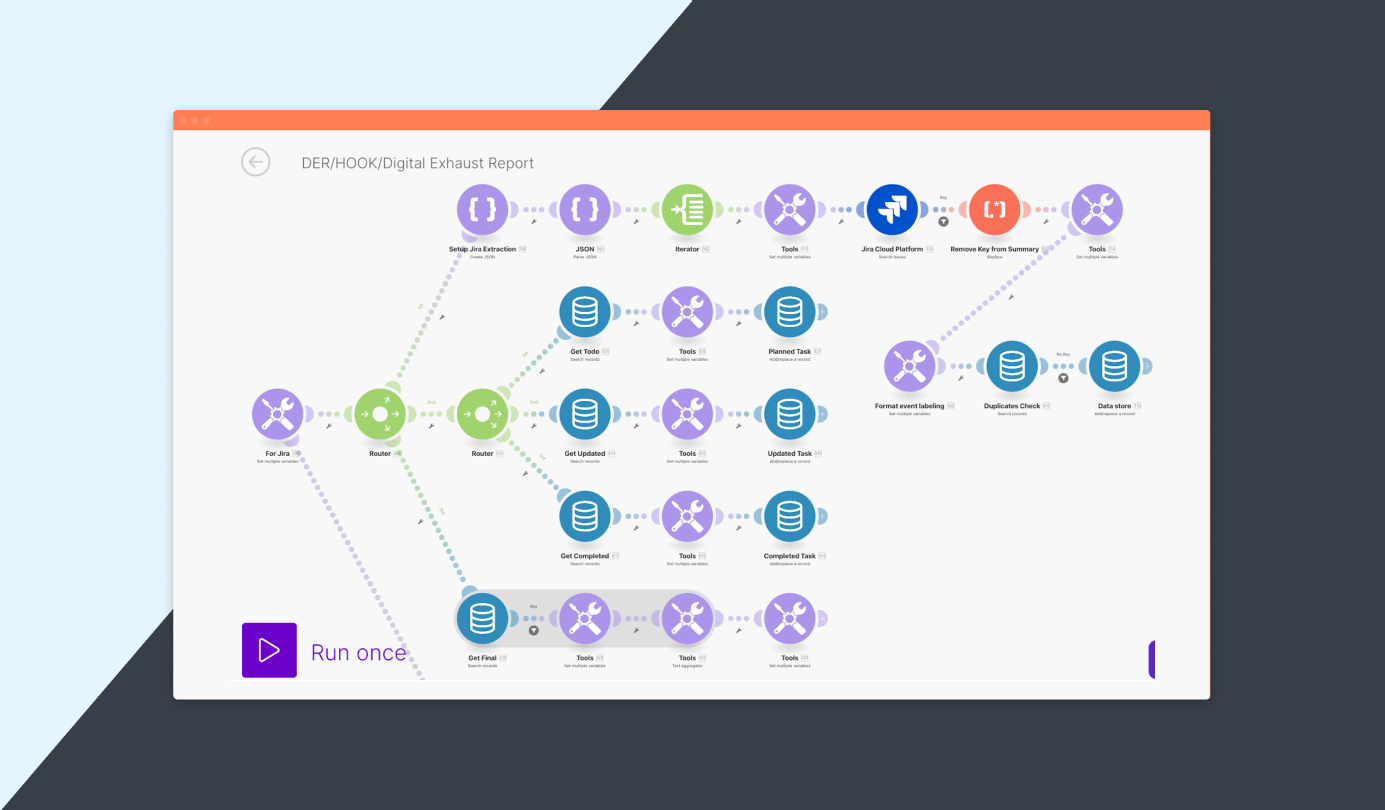Open the Key filter after Jira Cloud Platform
This screenshot has height=810, width=1385.
943,221
